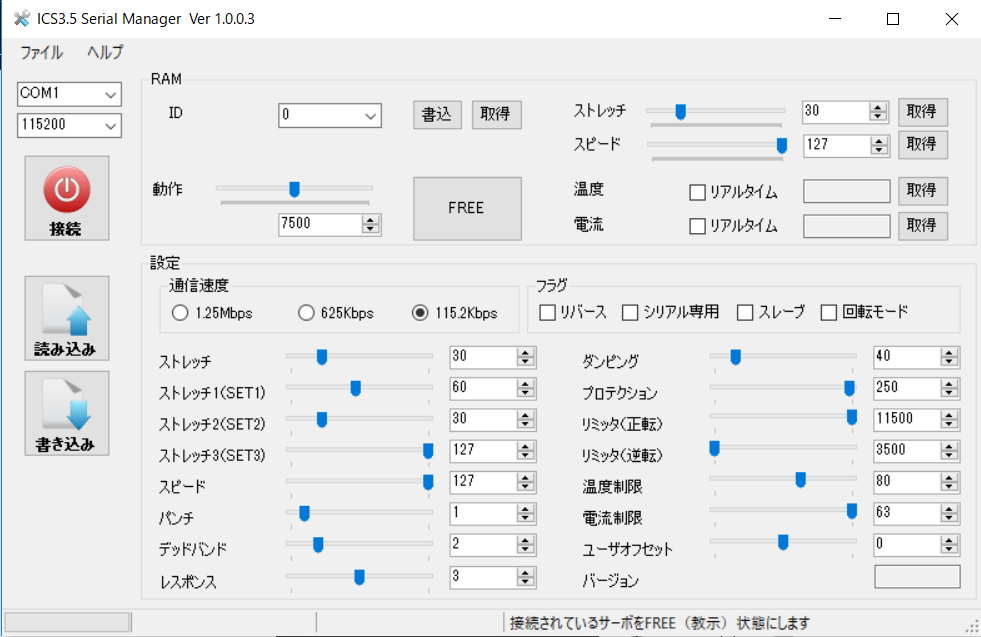The width and height of the screenshot is (981, 637).
Task: Open the COM1 port dropdown
Action: 112,94
